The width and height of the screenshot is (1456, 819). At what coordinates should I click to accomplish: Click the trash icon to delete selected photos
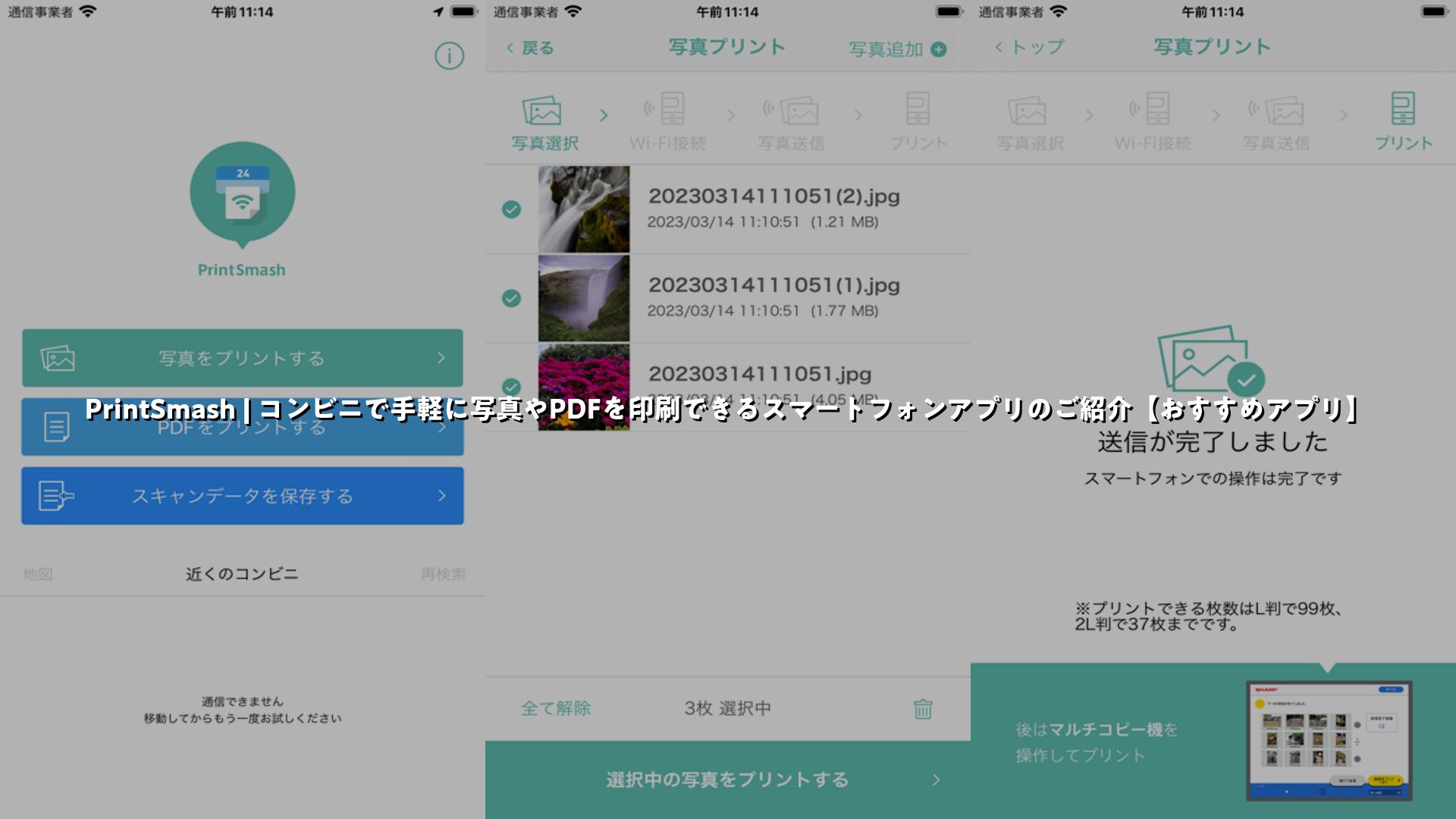point(923,709)
